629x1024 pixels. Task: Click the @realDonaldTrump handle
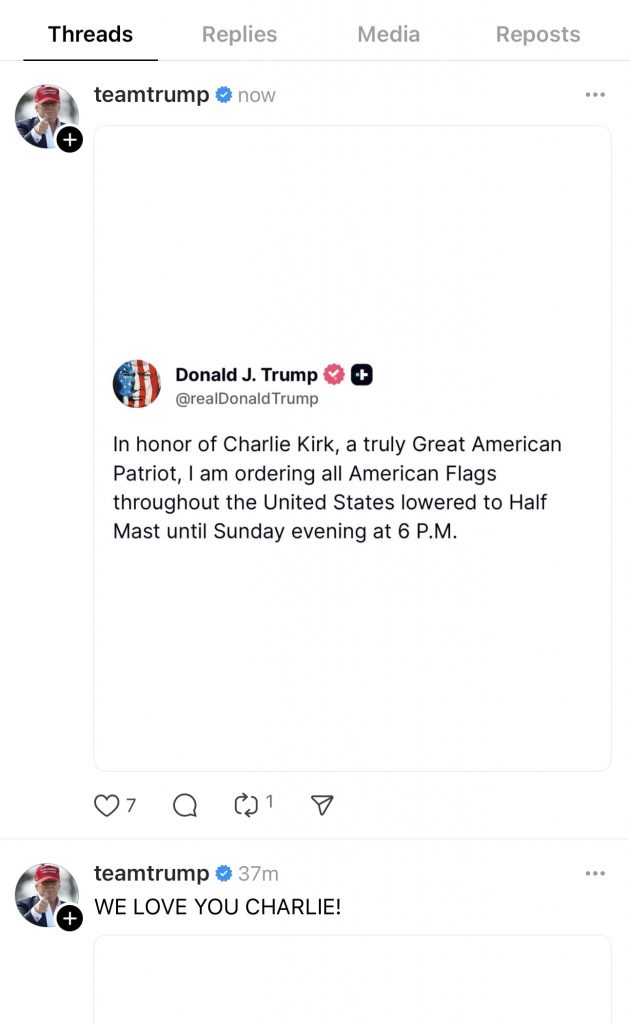pos(247,399)
